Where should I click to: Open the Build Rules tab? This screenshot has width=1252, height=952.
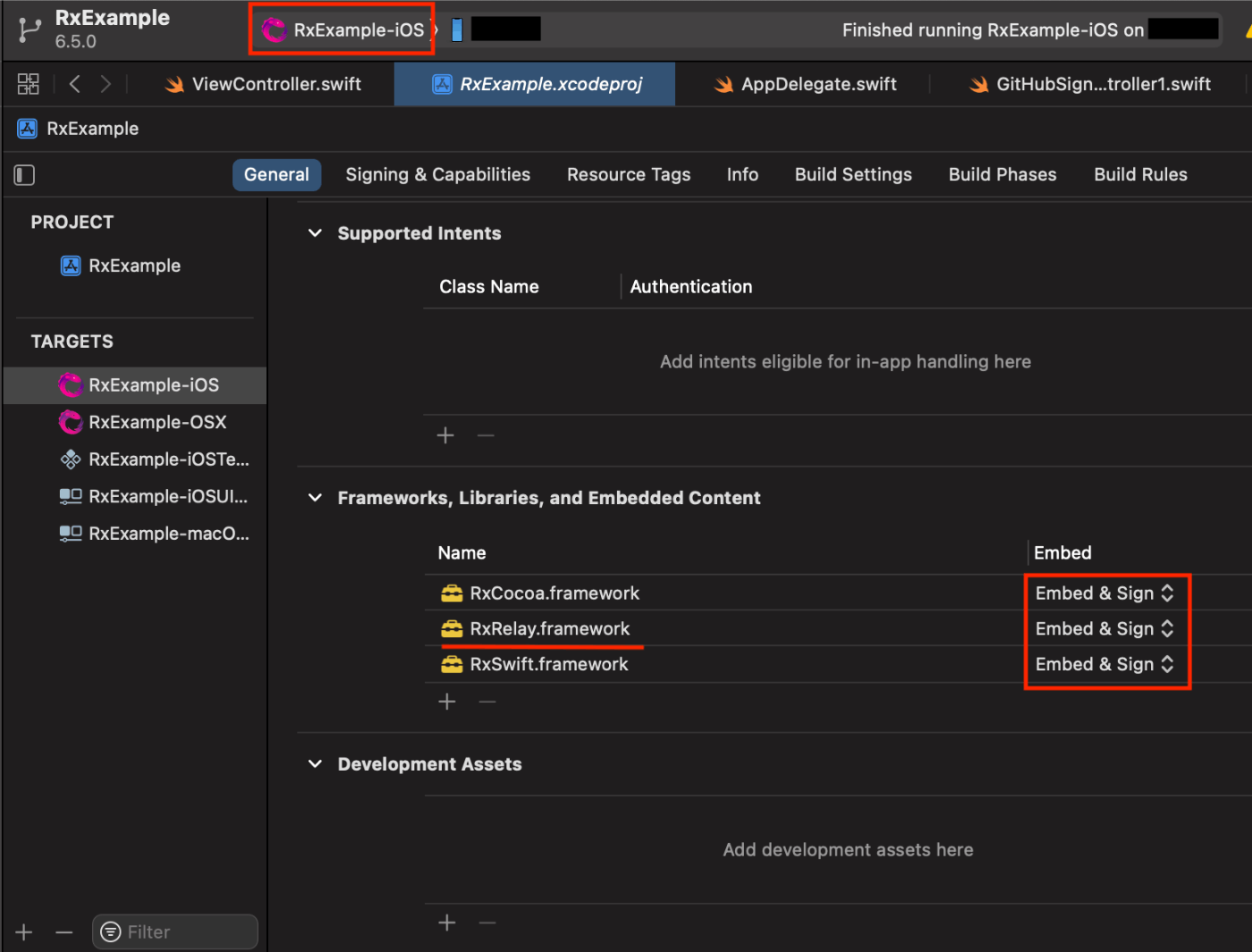pyautogui.click(x=1140, y=174)
